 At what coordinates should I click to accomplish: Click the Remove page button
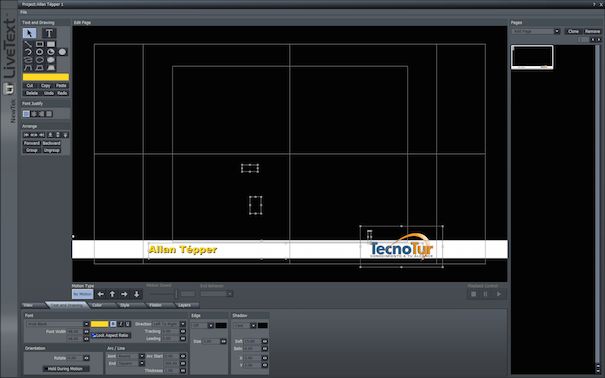[592, 31]
